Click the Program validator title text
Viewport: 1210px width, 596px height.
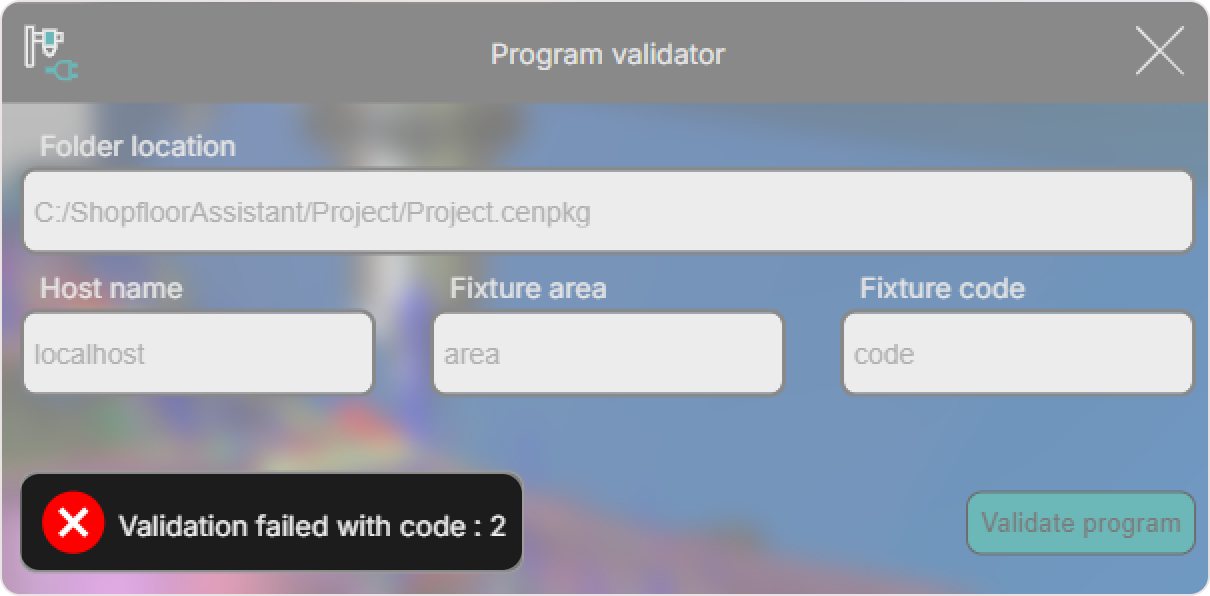tap(607, 54)
